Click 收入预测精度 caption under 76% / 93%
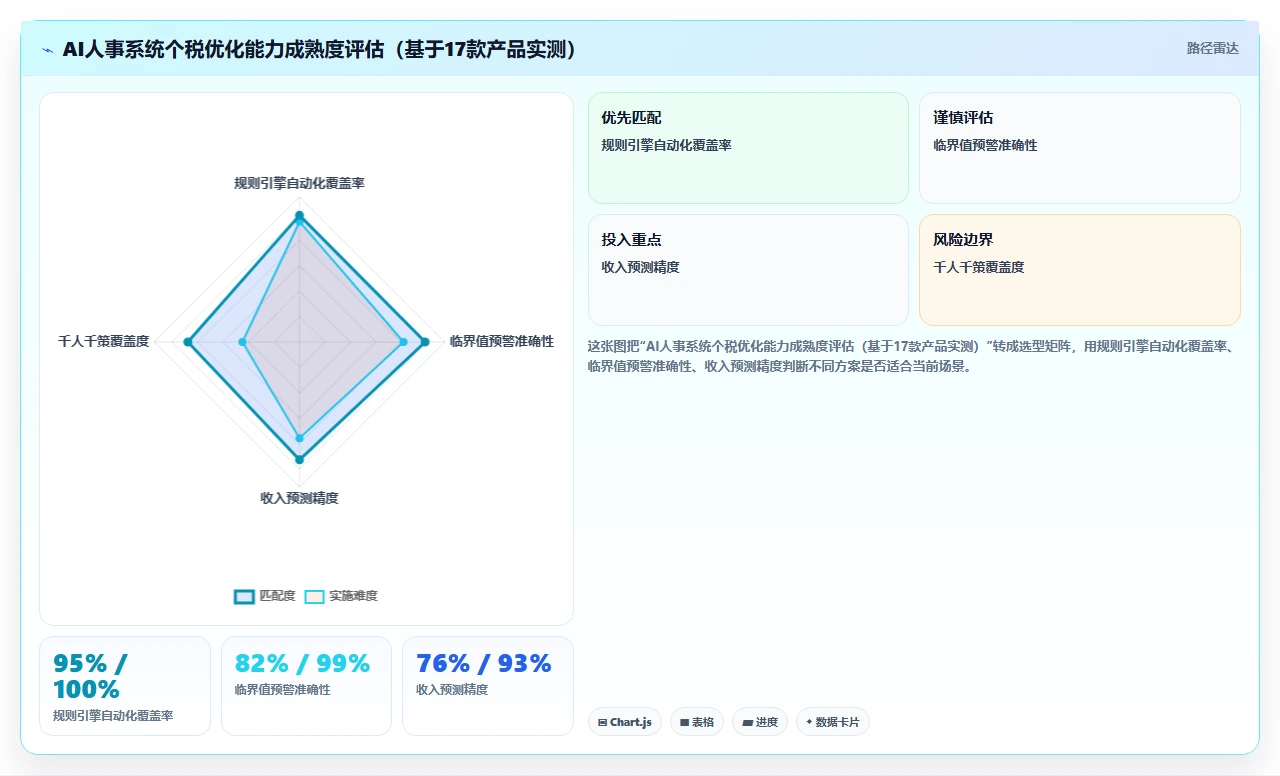Viewport: 1280px width, 776px height. pos(452,690)
